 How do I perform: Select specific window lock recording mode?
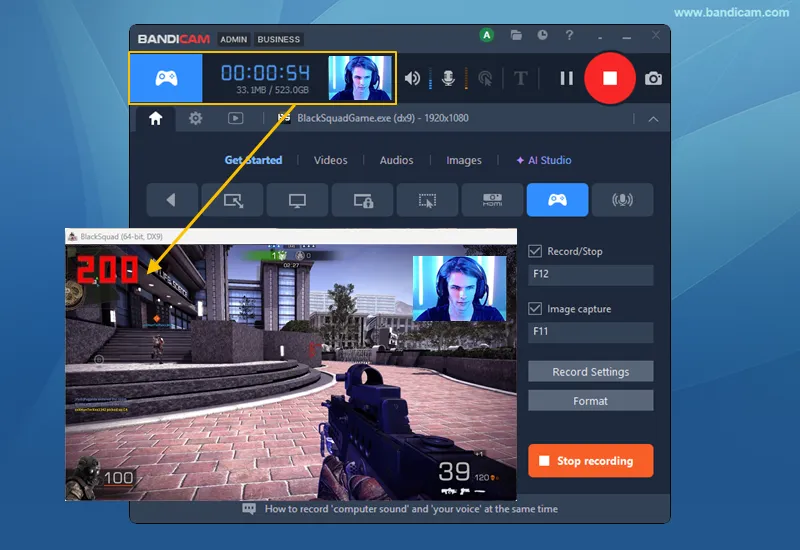pyautogui.click(x=363, y=199)
